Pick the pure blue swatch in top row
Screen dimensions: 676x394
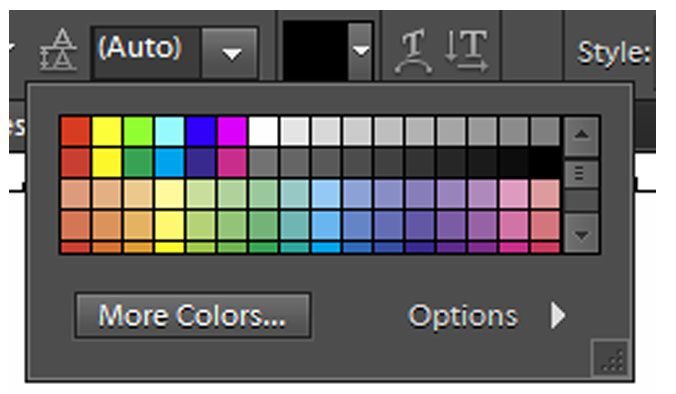200,131
